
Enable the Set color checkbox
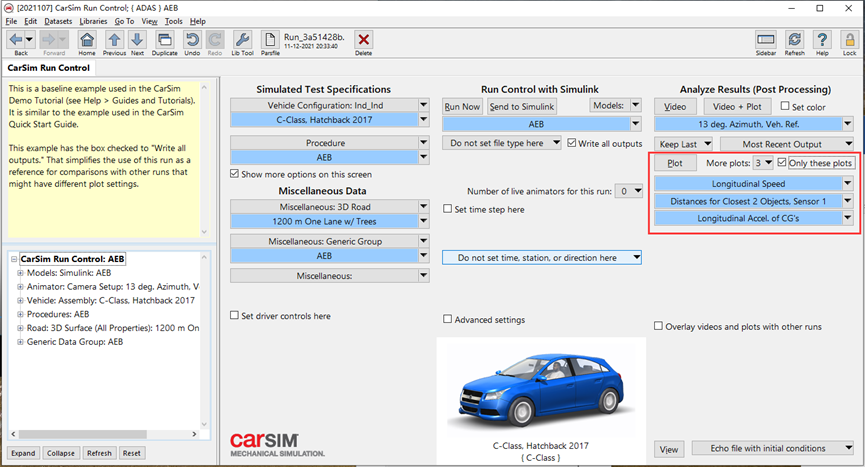785,106
